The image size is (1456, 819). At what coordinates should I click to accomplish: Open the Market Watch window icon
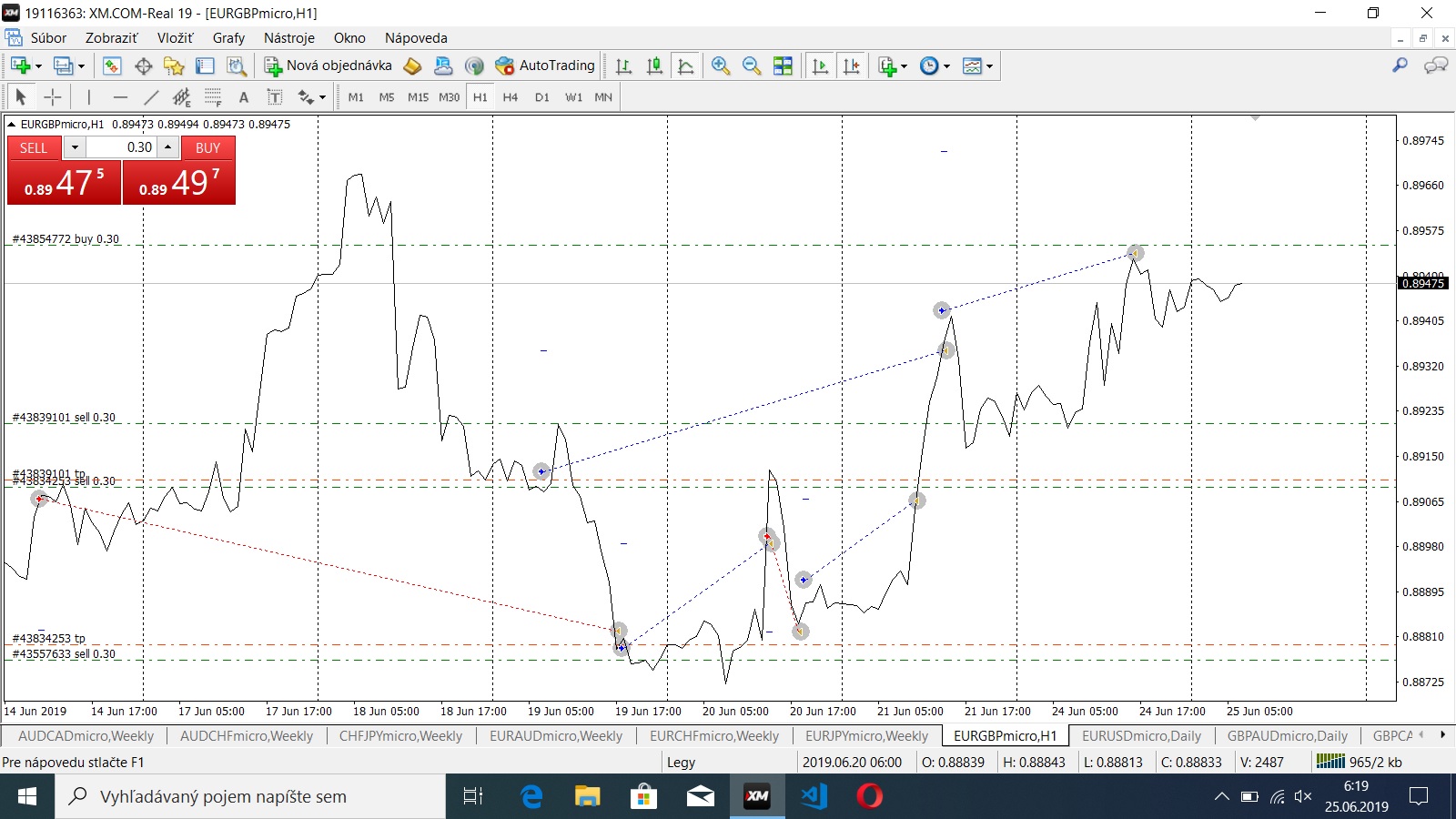pos(112,66)
